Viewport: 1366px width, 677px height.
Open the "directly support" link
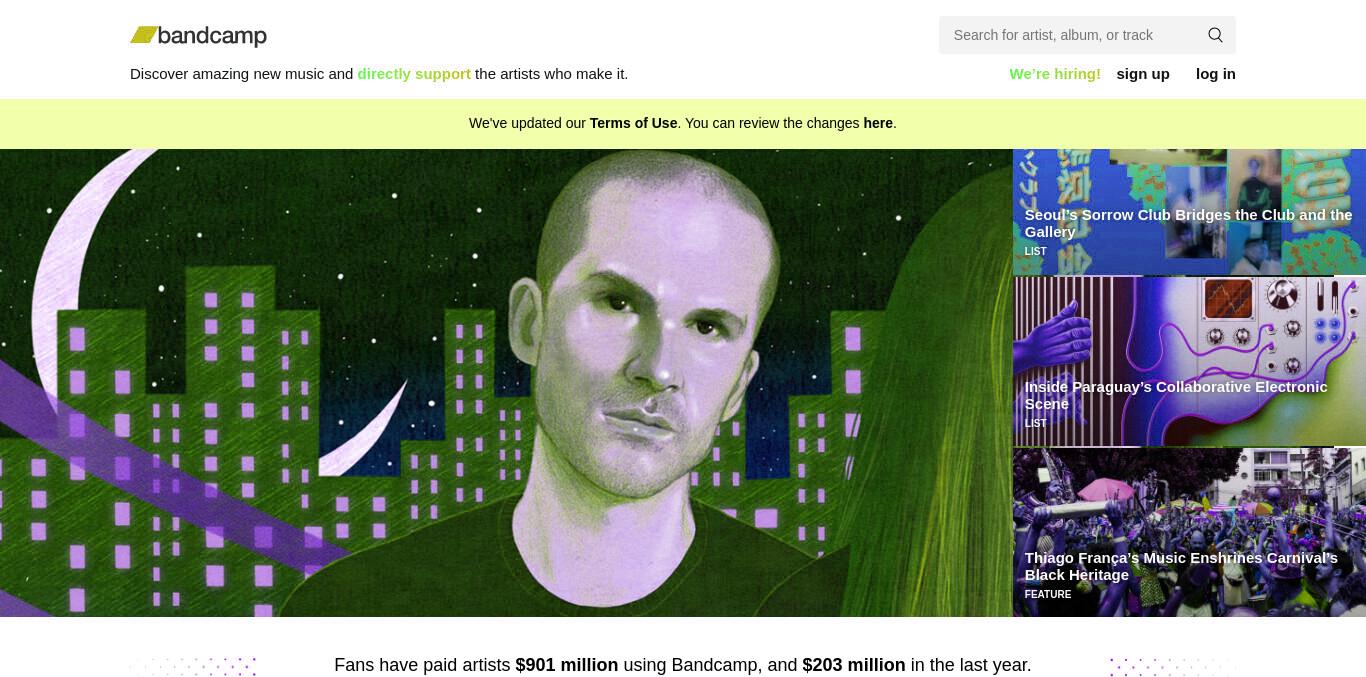point(414,74)
